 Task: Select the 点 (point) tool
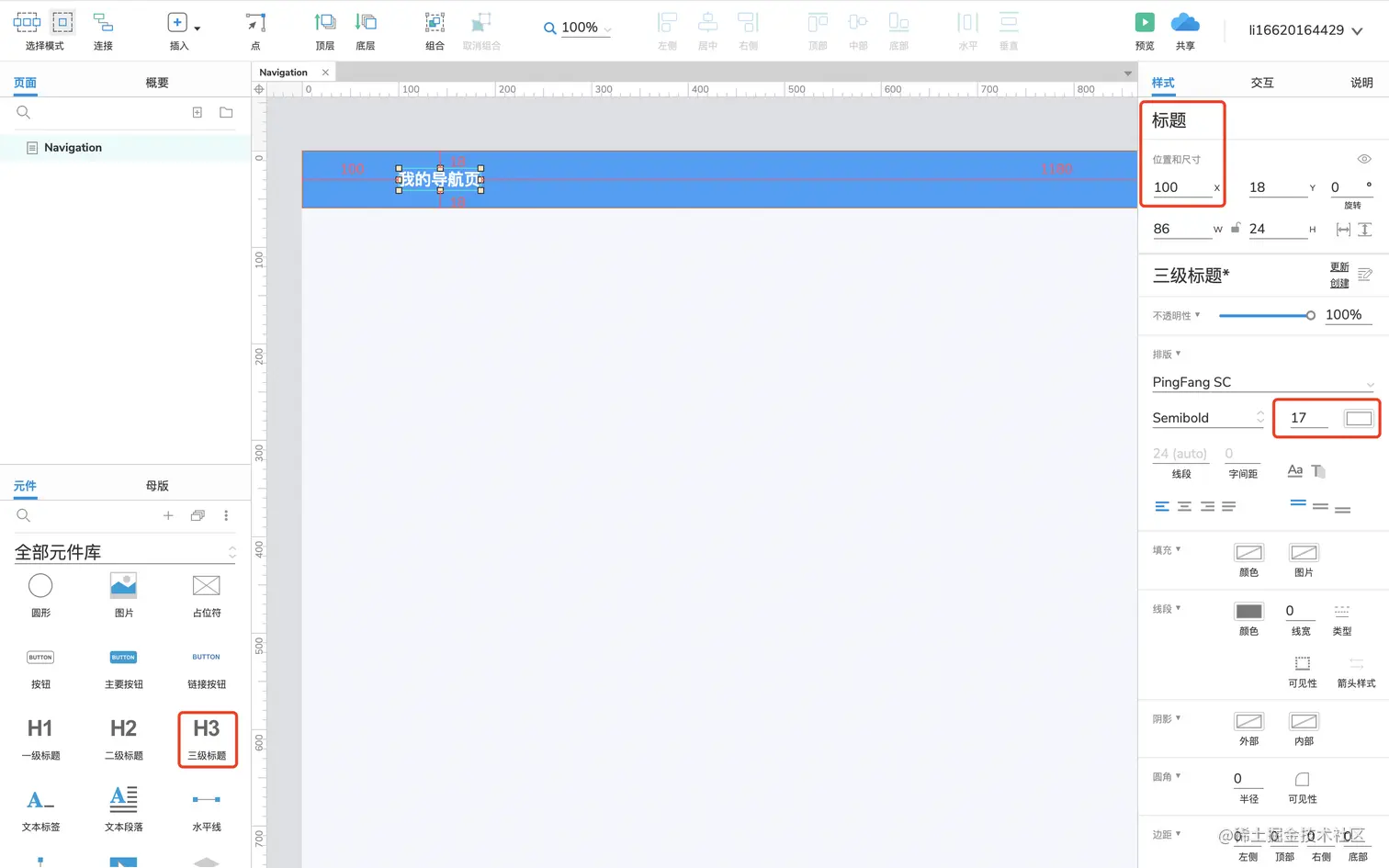(x=255, y=30)
